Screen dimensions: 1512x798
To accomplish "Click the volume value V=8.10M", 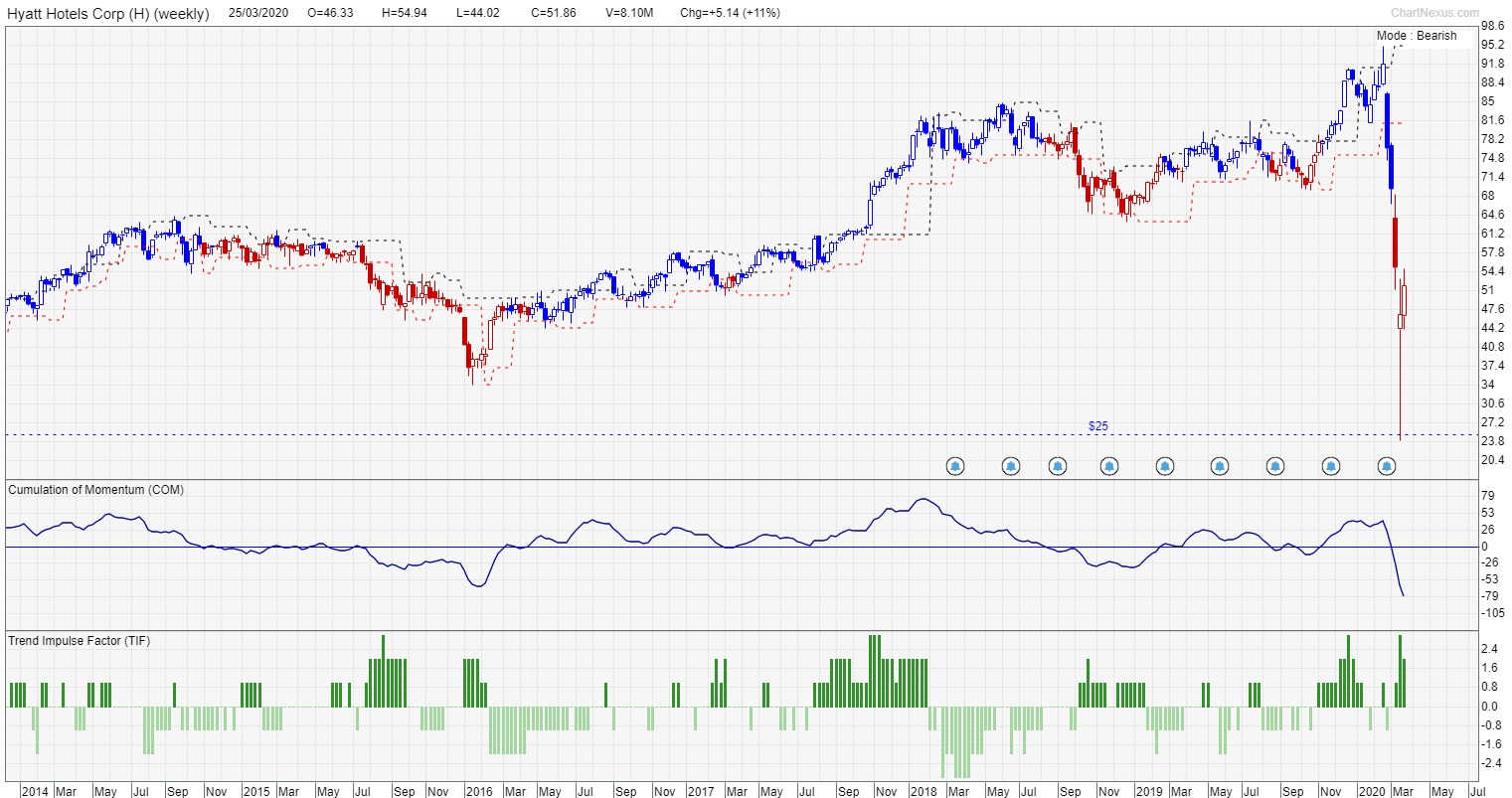I will 628,13.
